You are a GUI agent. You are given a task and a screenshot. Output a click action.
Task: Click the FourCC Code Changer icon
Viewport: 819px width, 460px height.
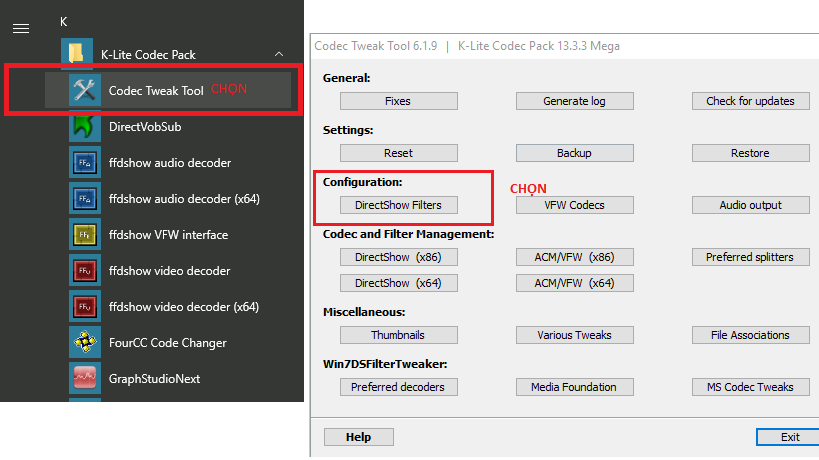(x=85, y=343)
